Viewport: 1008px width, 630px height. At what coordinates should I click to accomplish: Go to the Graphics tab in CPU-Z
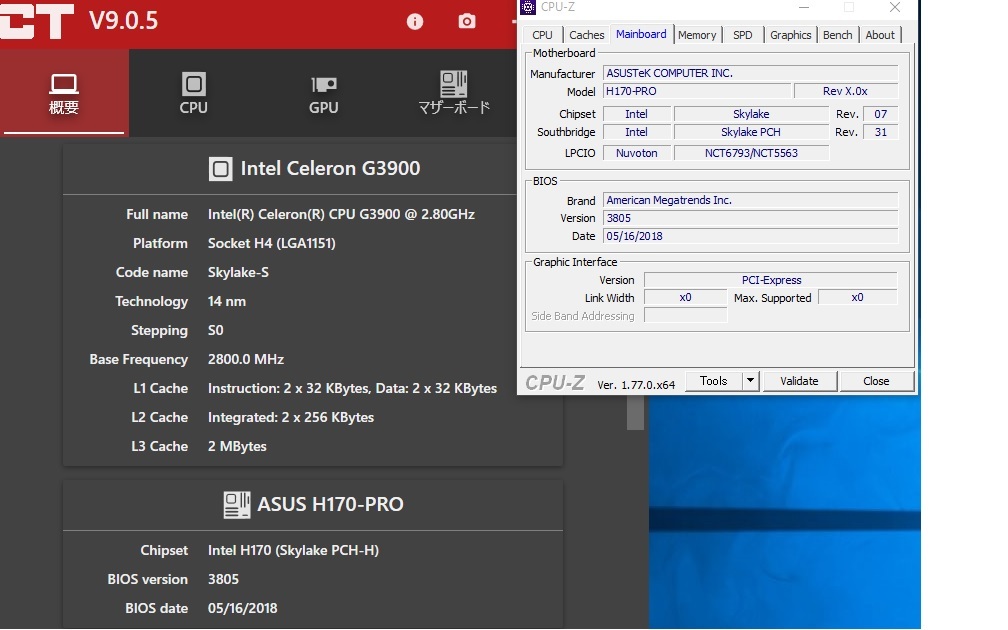[790, 35]
